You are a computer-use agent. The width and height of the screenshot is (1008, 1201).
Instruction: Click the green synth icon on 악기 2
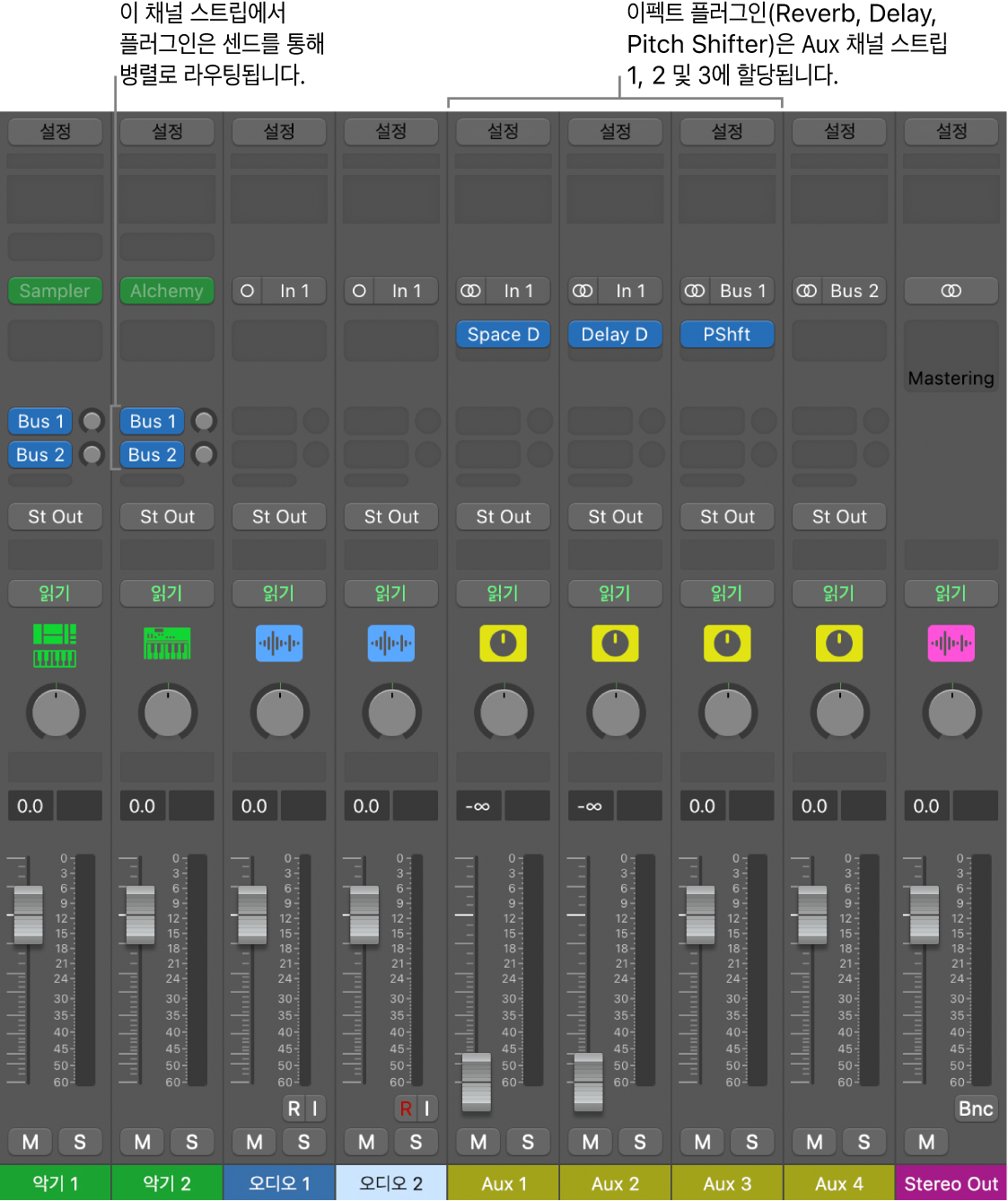tap(167, 644)
